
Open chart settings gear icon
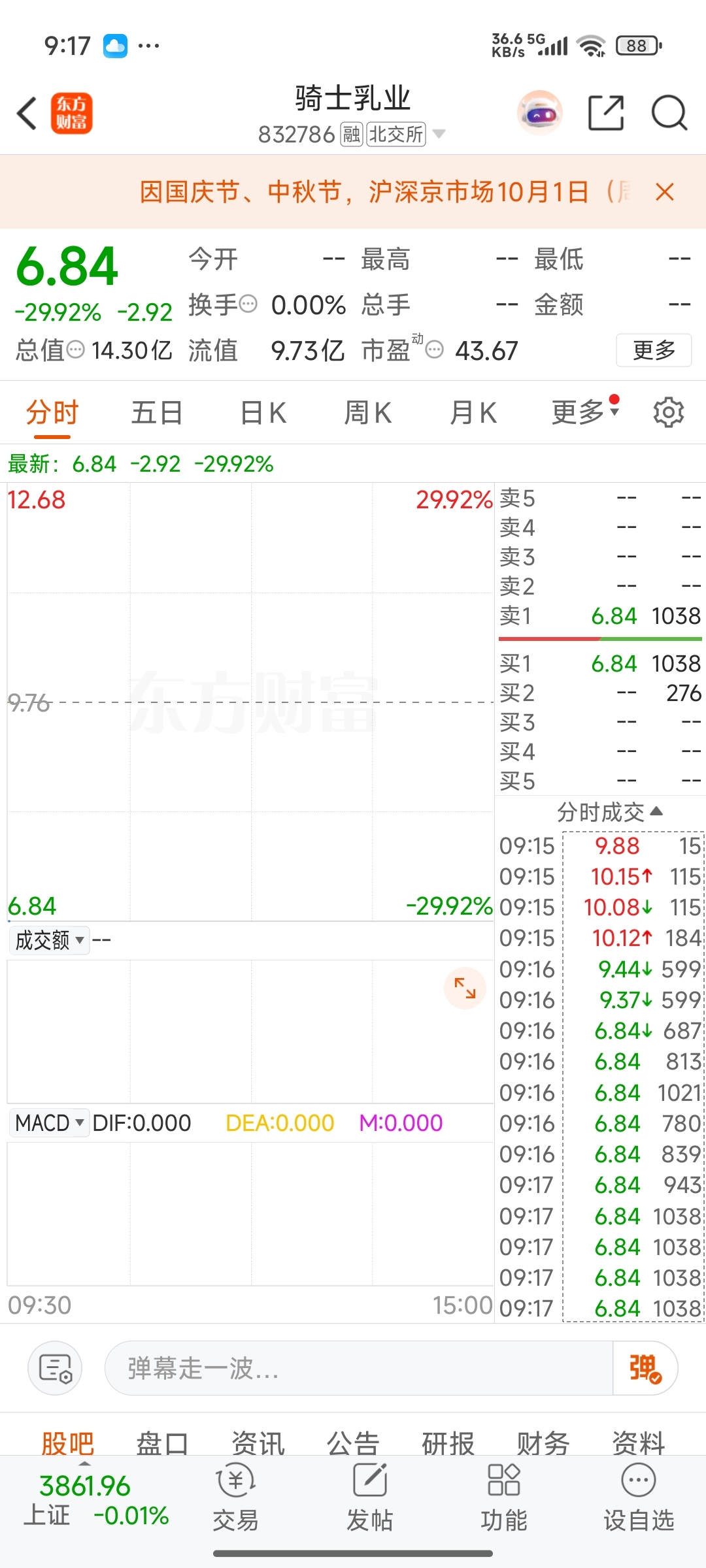669,412
